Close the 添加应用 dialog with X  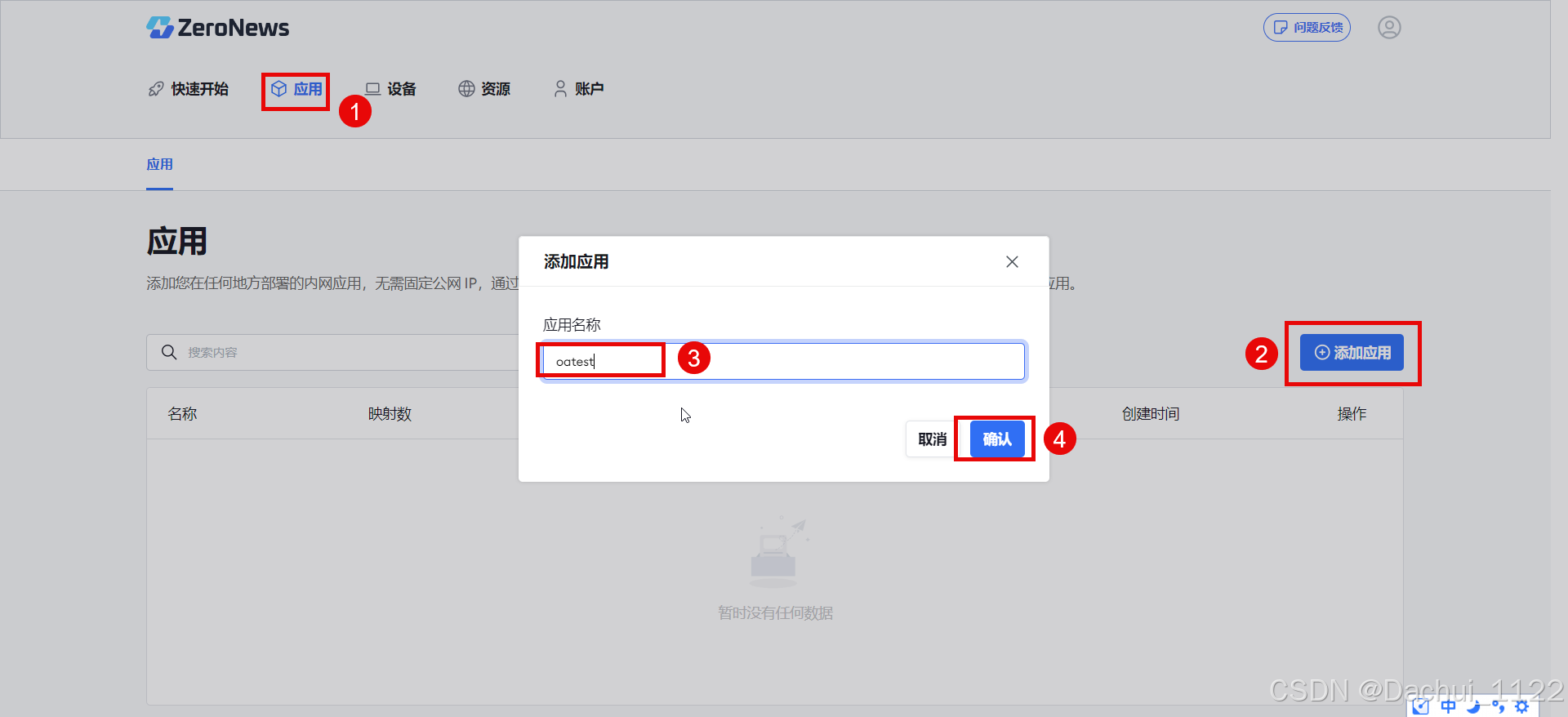click(x=1012, y=262)
